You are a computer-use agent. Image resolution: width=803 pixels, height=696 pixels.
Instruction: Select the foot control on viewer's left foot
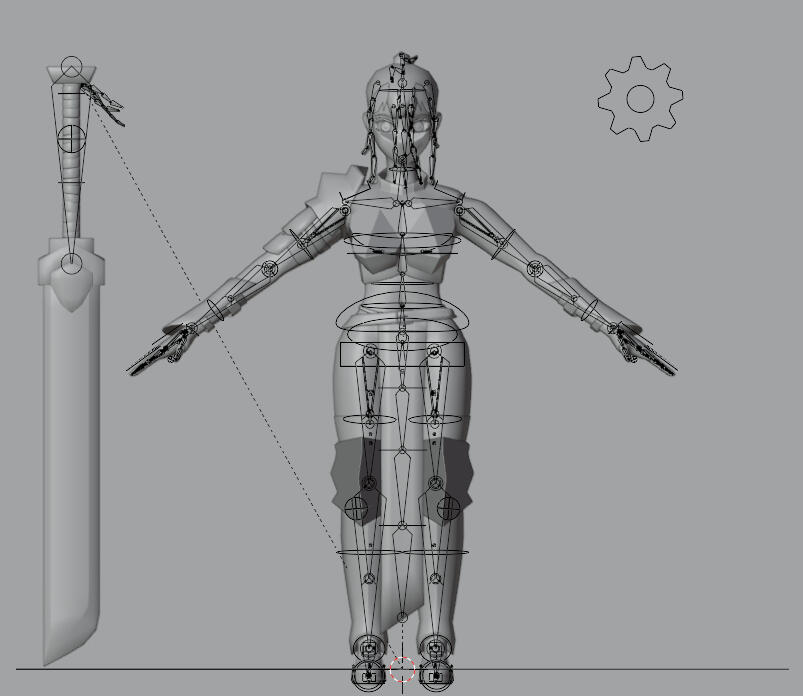click(x=369, y=677)
